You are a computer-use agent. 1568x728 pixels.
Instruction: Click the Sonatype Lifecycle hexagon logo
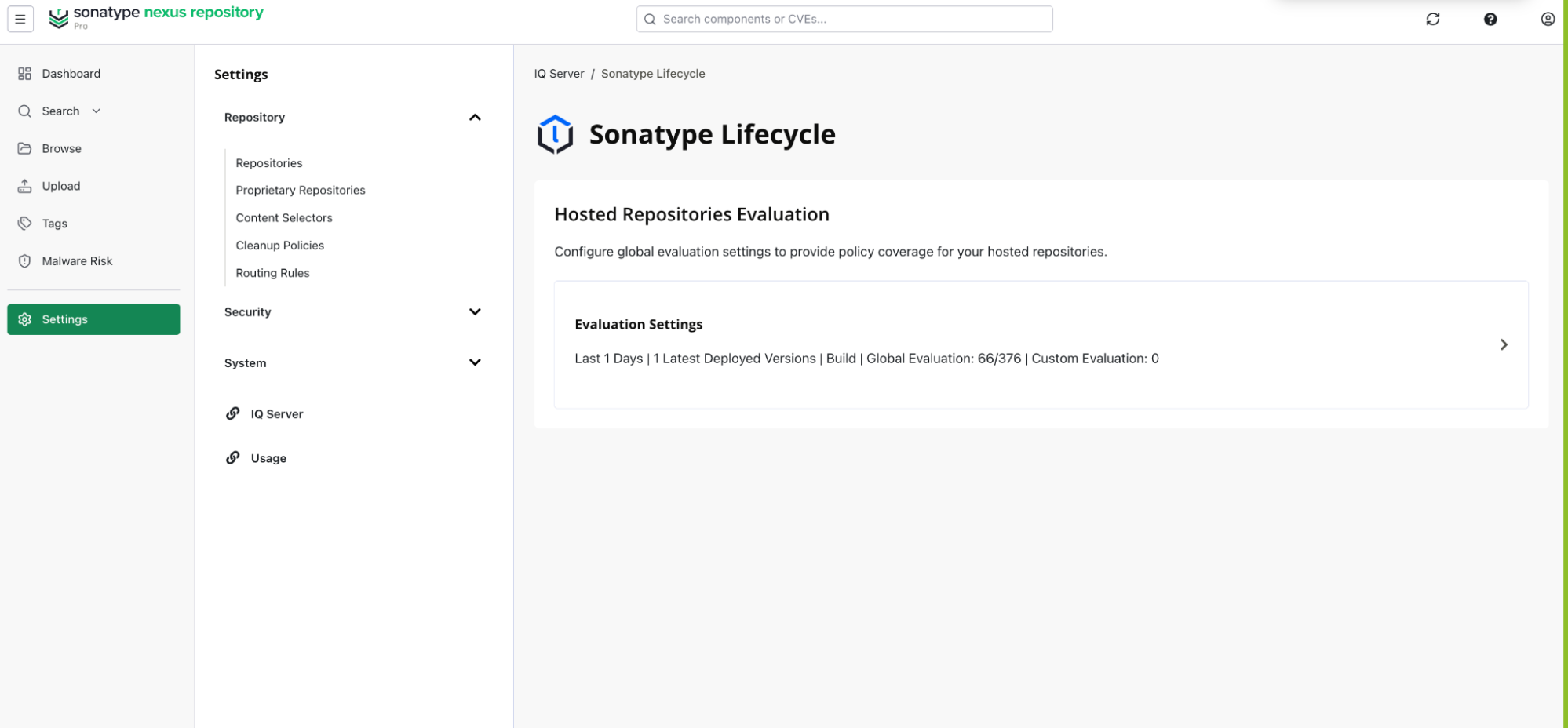555,134
